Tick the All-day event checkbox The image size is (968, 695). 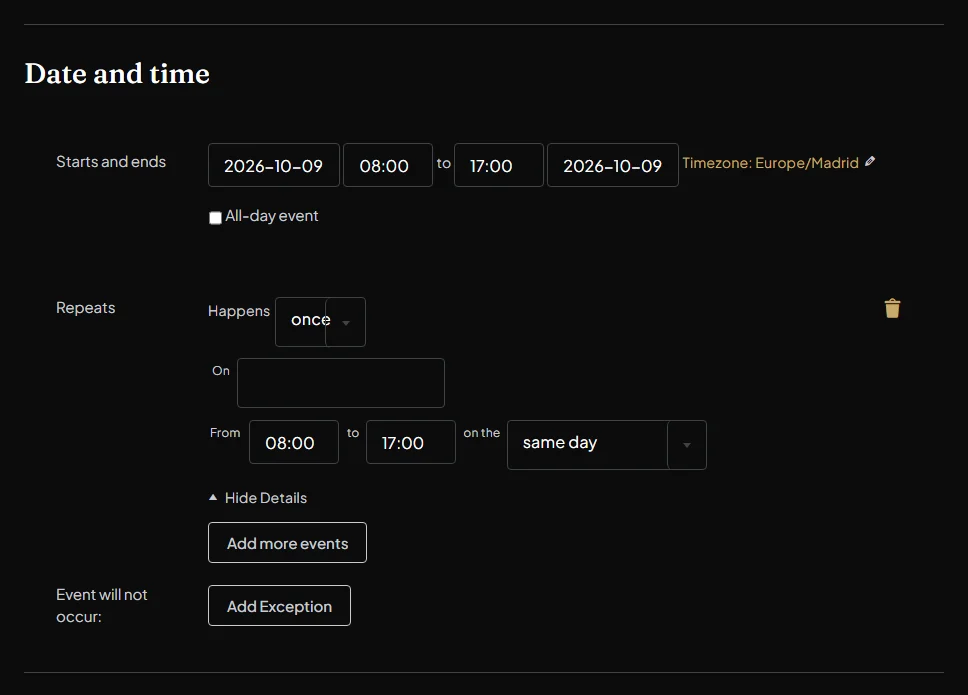coord(215,217)
